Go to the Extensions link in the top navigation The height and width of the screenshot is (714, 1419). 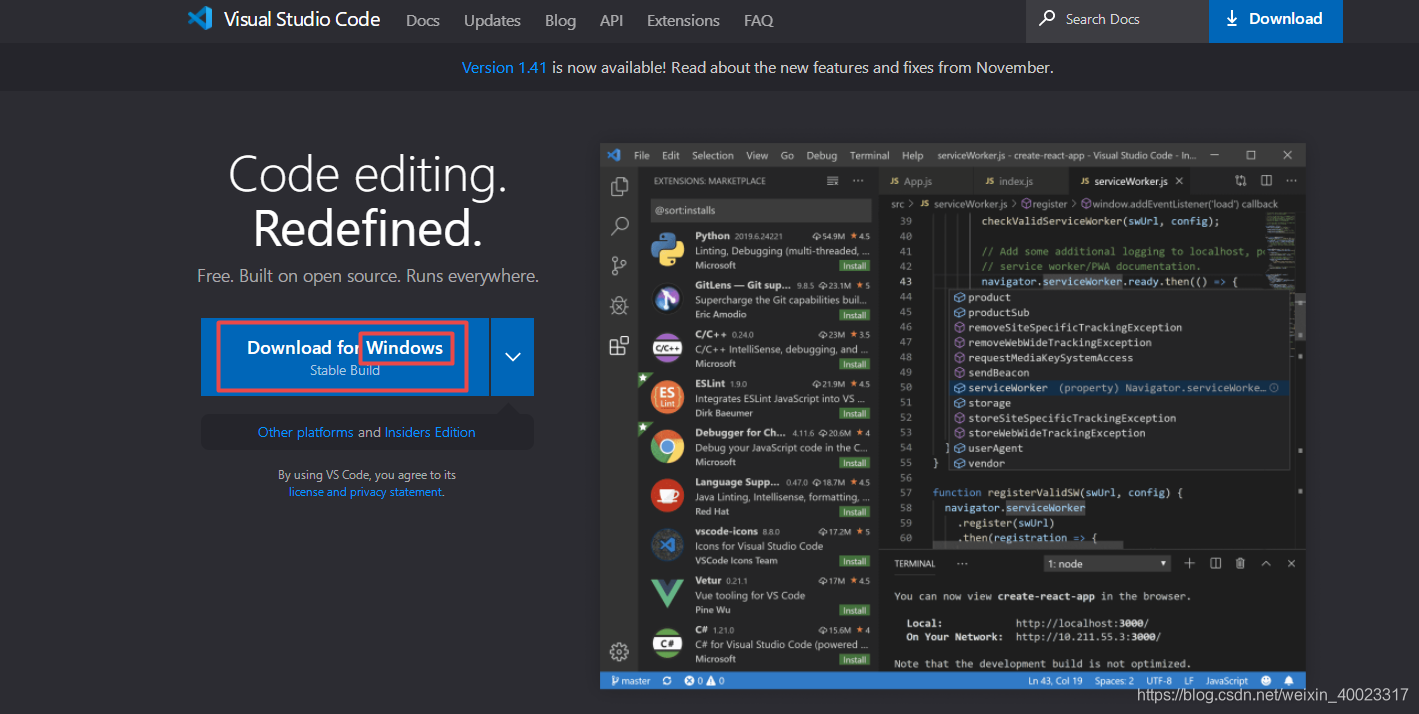click(683, 20)
